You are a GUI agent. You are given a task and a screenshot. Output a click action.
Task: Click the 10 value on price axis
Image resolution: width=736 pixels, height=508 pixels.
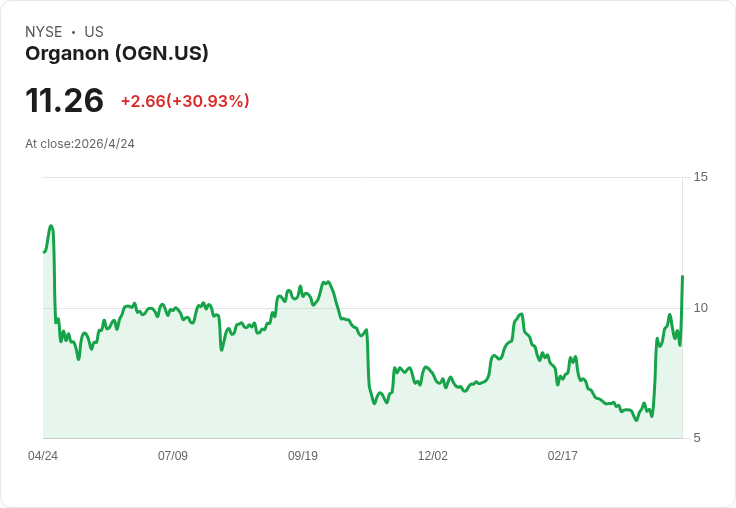tap(700, 308)
